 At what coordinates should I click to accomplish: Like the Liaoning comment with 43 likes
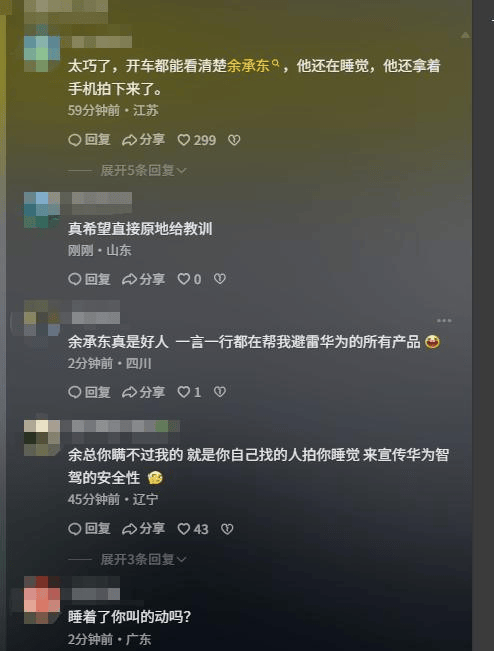tap(193, 529)
